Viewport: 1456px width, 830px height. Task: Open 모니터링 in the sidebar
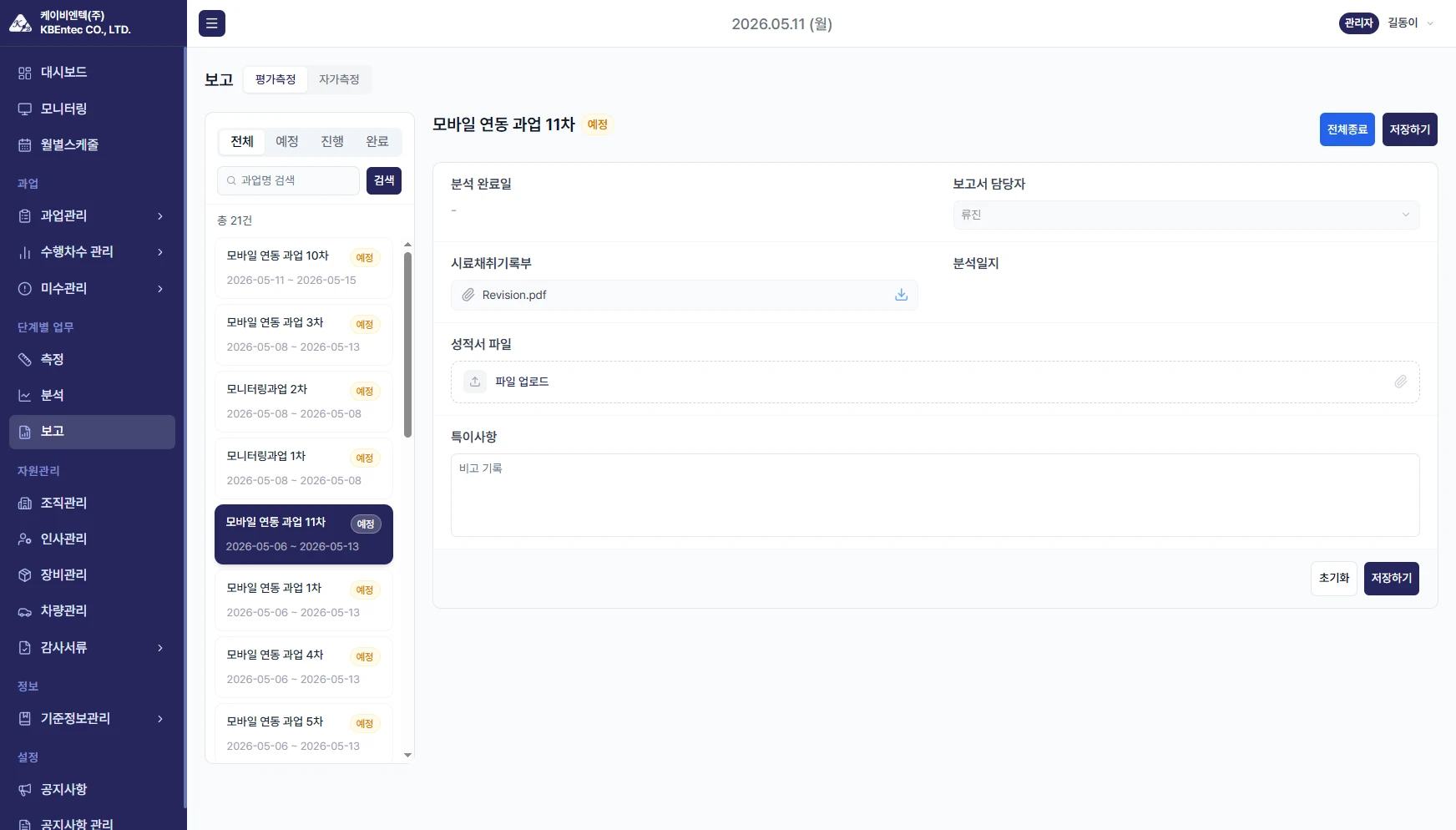tap(92, 109)
